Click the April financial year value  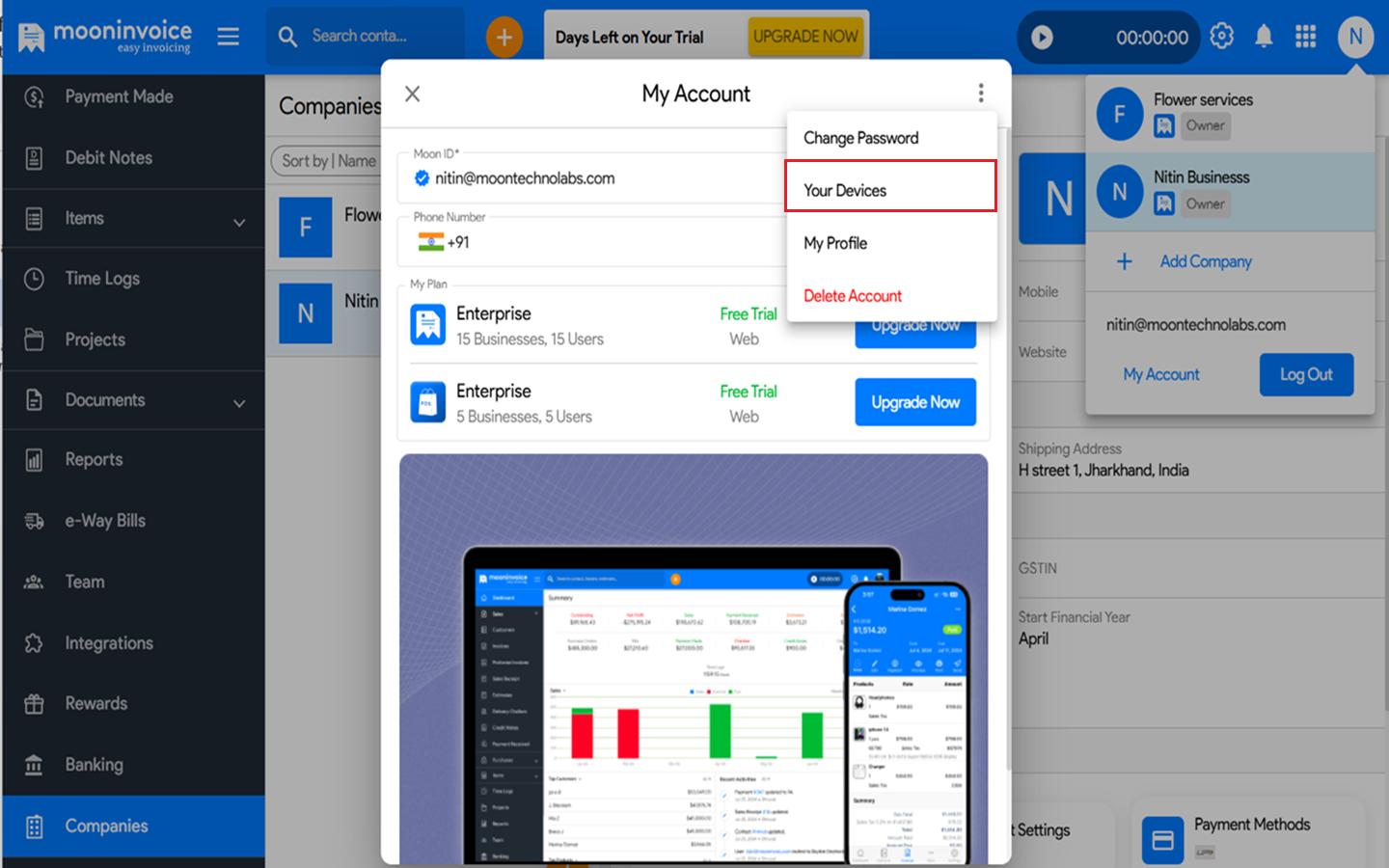coord(1033,638)
